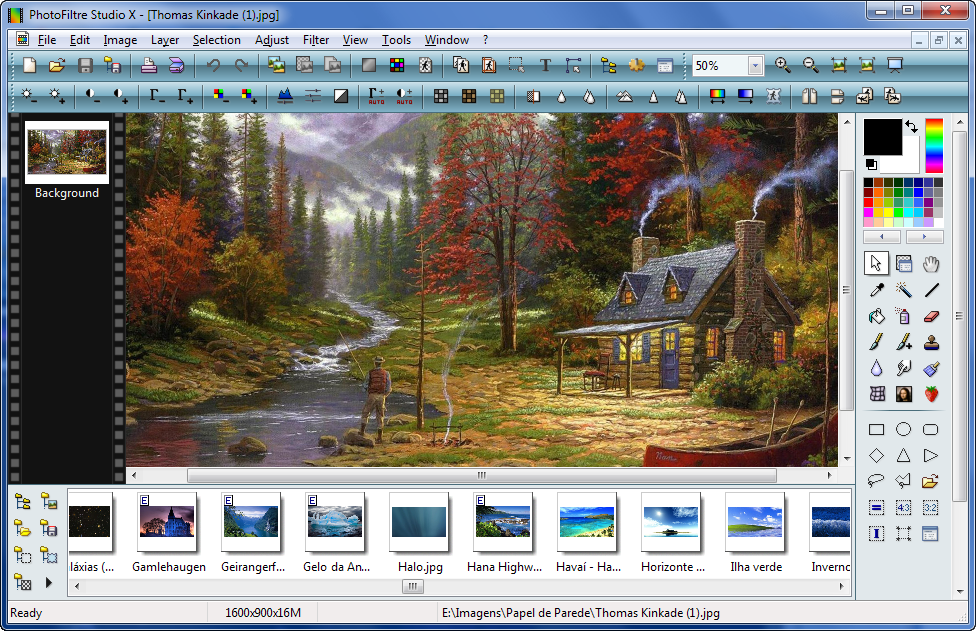Image resolution: width=976 pixels, height=631 pixels.
Task: Open the Filter menu
Action: 315,40
